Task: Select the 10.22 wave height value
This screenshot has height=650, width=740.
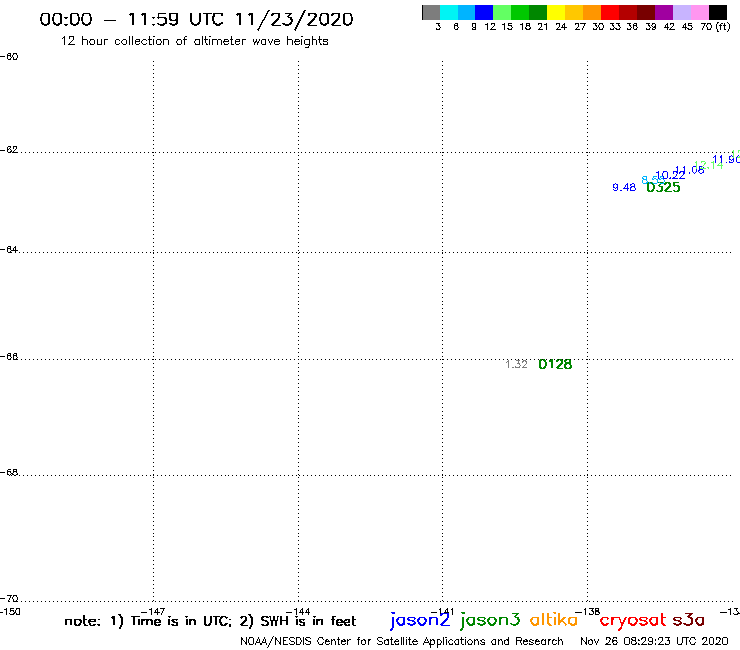Action: coord(671,175)
